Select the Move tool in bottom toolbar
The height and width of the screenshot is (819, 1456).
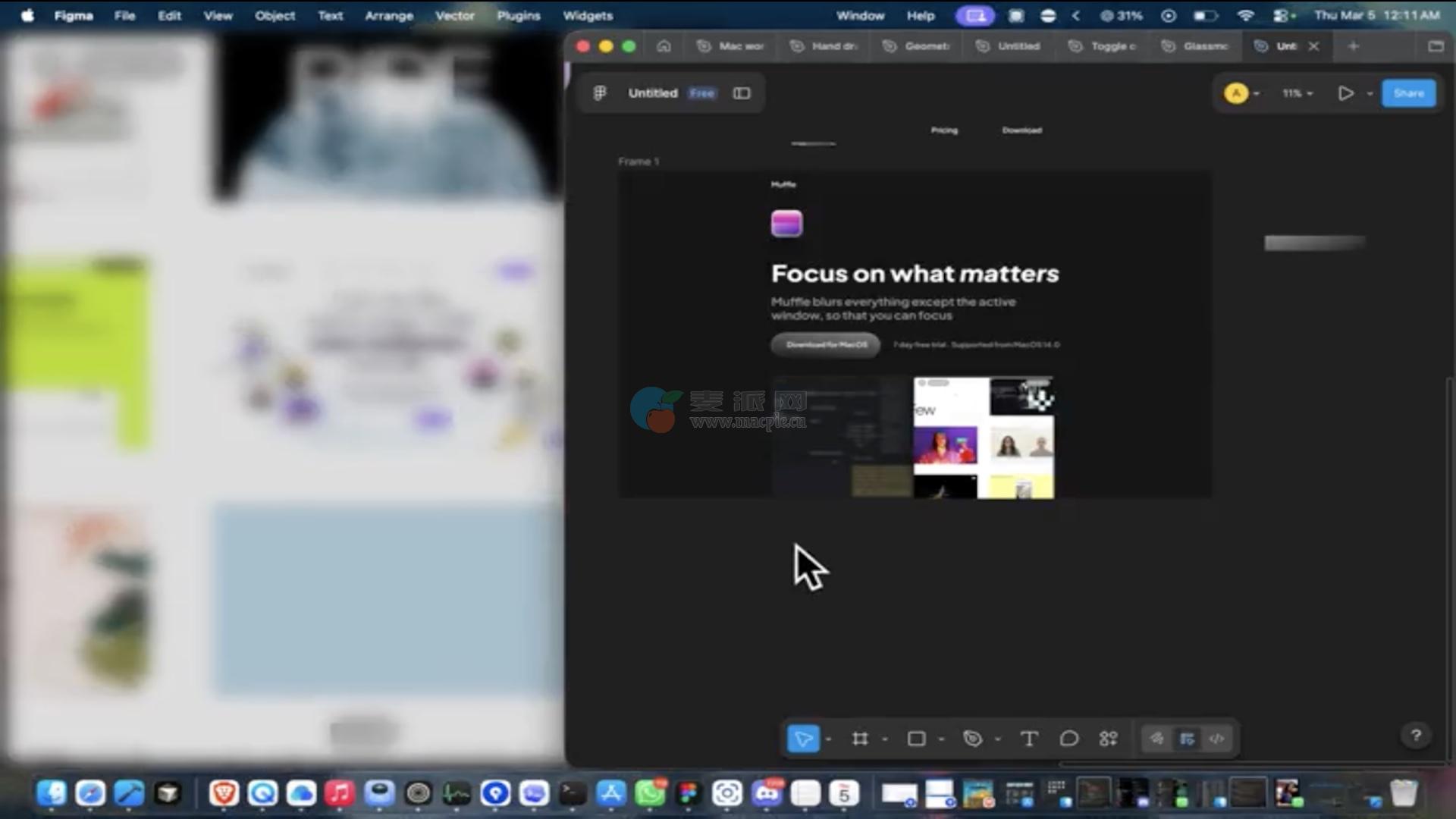tap(803, 739)
